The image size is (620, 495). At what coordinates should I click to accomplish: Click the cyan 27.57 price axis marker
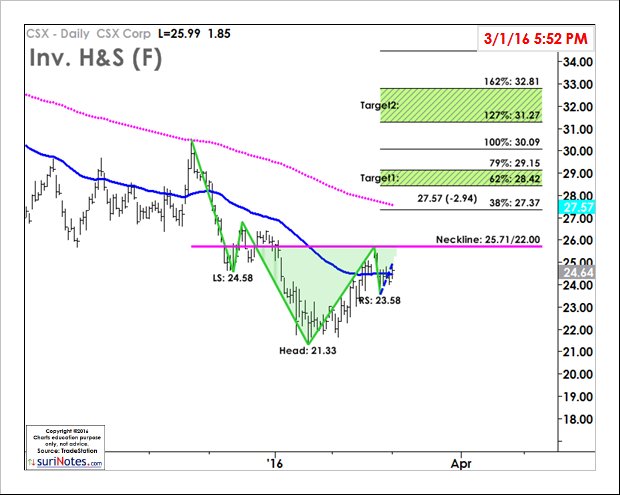point(578,207)
